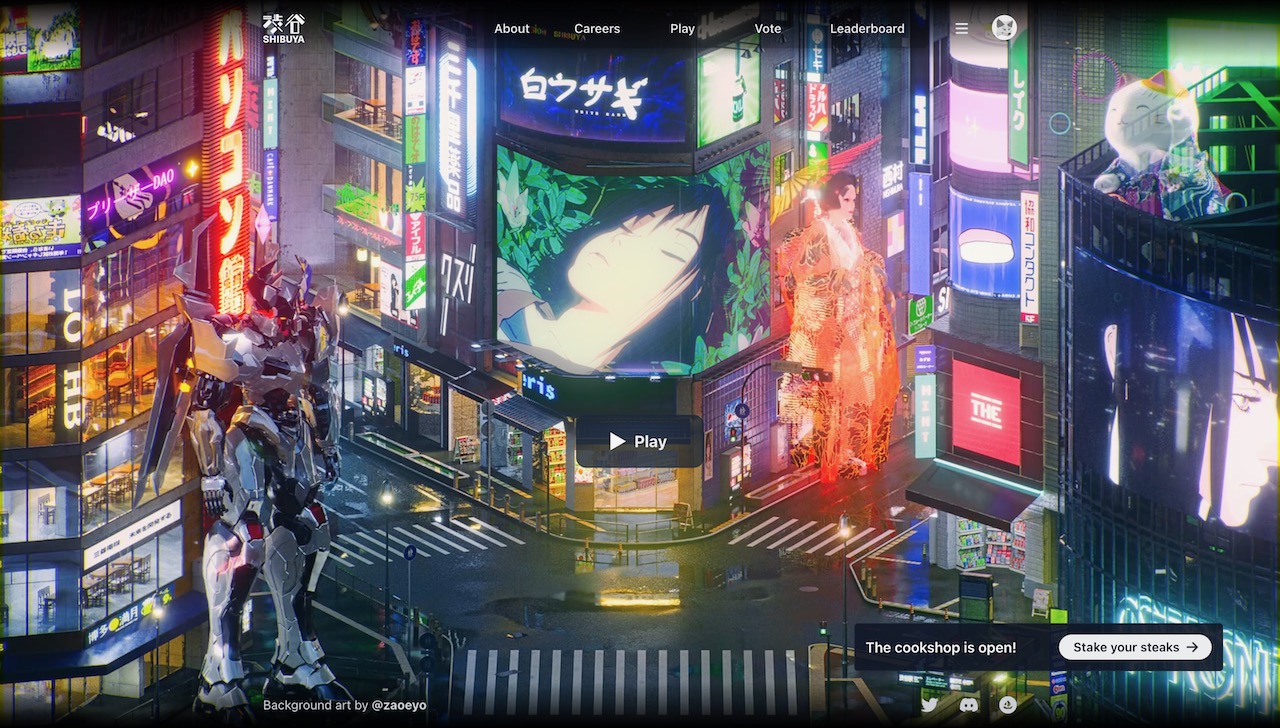The width and height of the screenshot is (1280, 728).
Task: Click the Shibuya logo in header
Action: pos(283,28)
